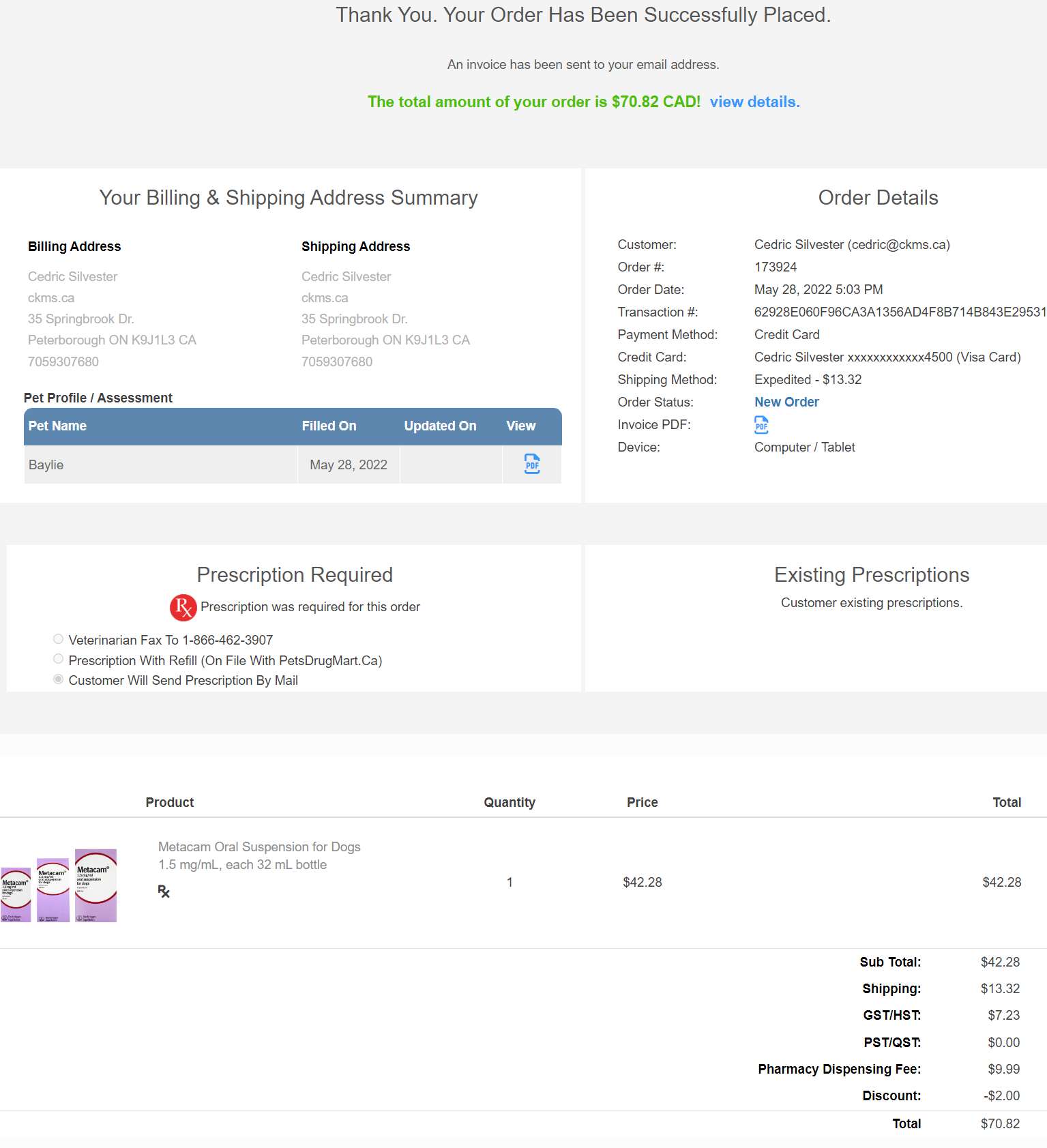Click the customer name and email text
1047x1148 pixels.
pos(851,245)
